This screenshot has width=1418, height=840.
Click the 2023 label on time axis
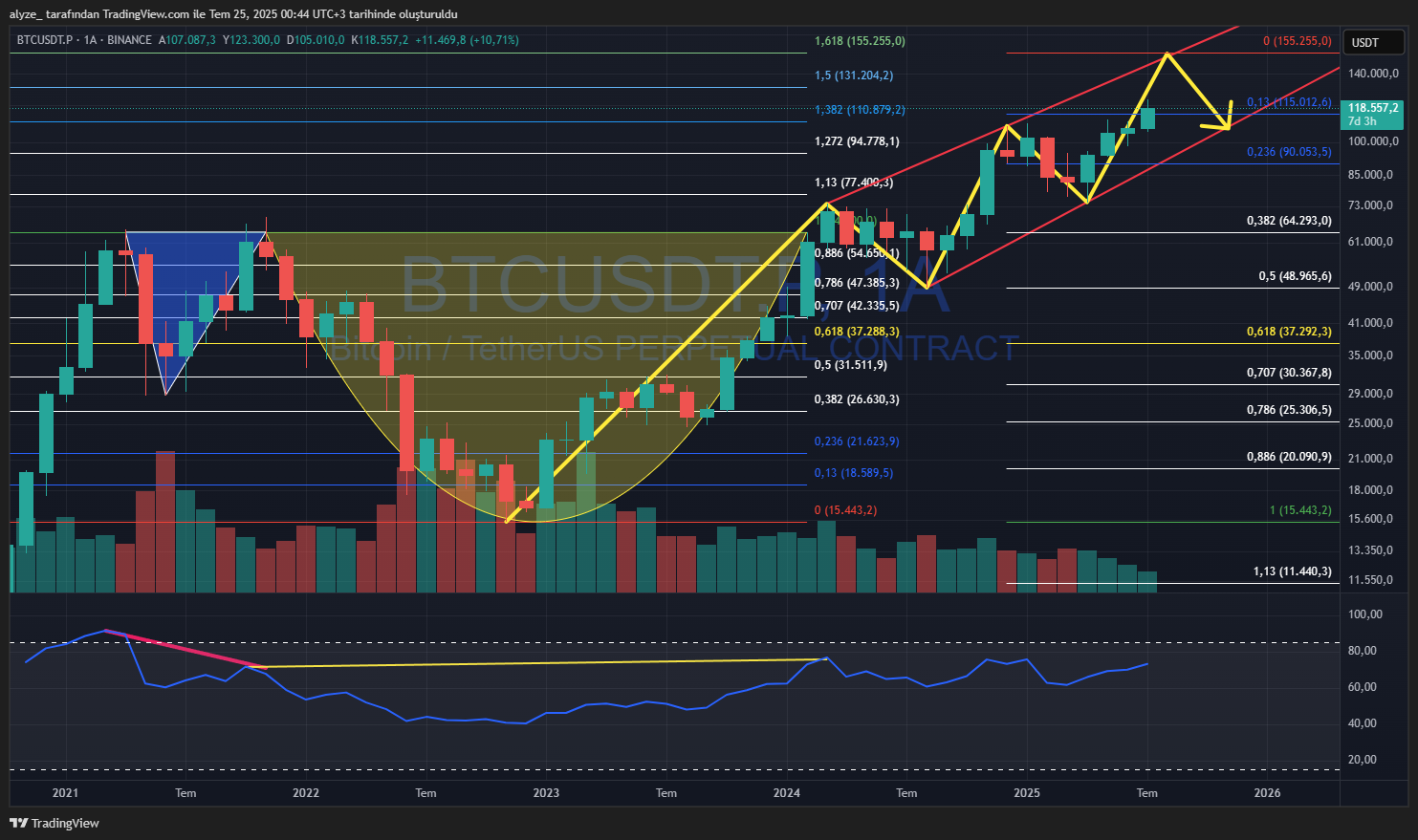(x=546, y=792)
